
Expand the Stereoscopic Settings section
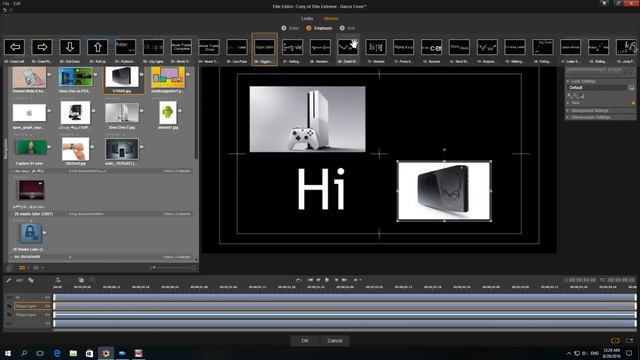(x=568, y=118)
